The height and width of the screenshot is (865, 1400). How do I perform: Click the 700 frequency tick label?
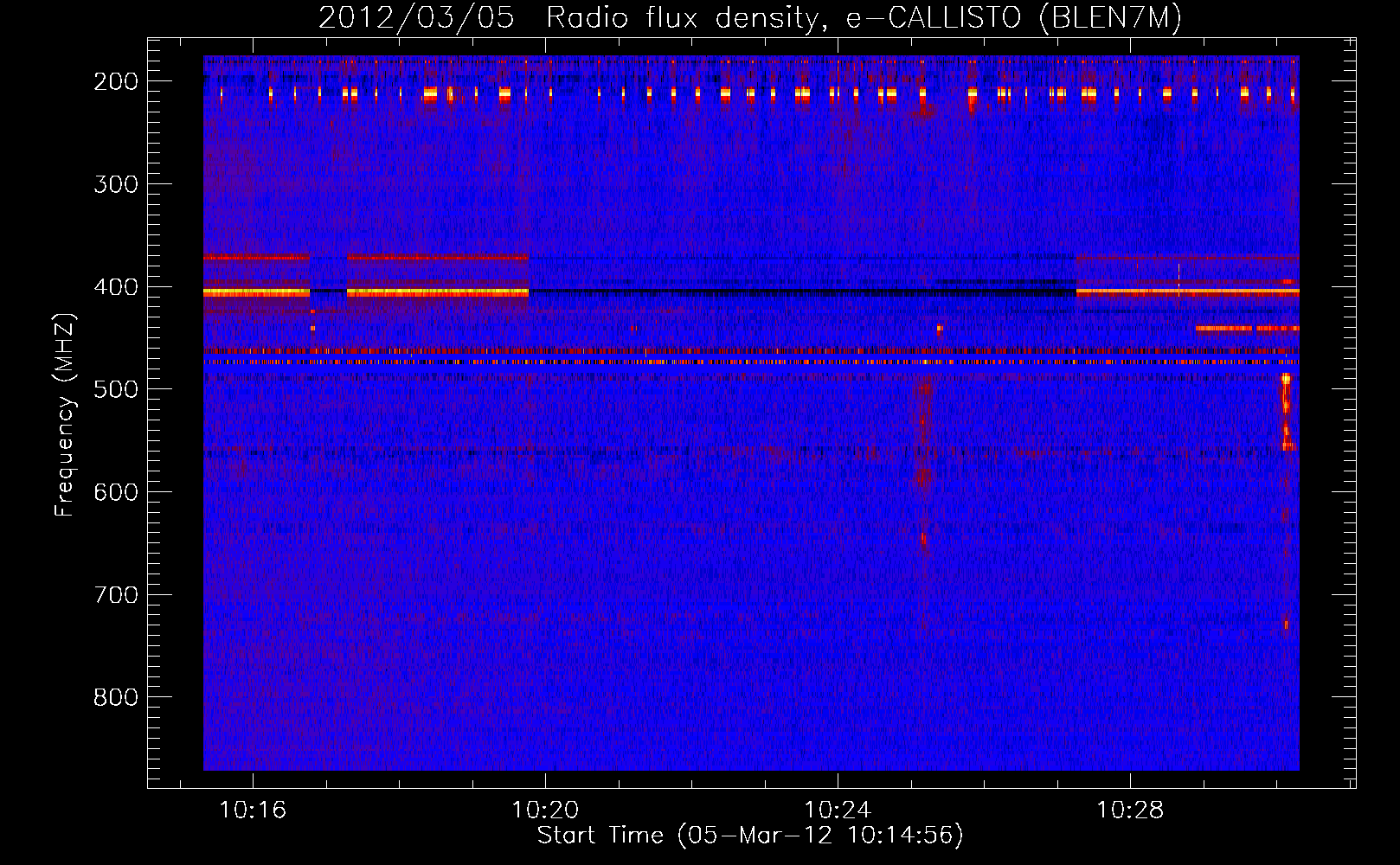coord(115,595)
